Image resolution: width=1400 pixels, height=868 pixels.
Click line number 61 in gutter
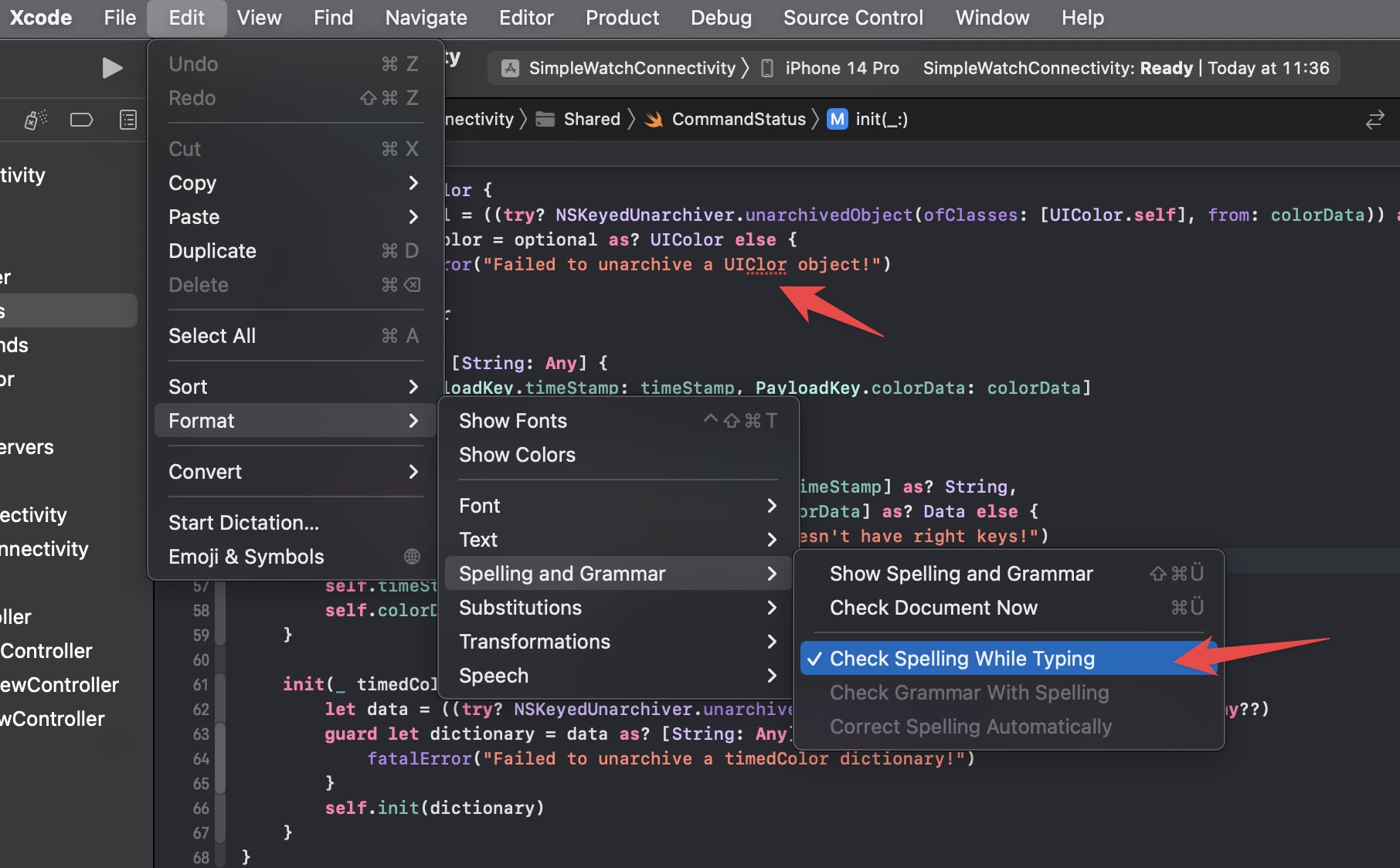(201, 684)
